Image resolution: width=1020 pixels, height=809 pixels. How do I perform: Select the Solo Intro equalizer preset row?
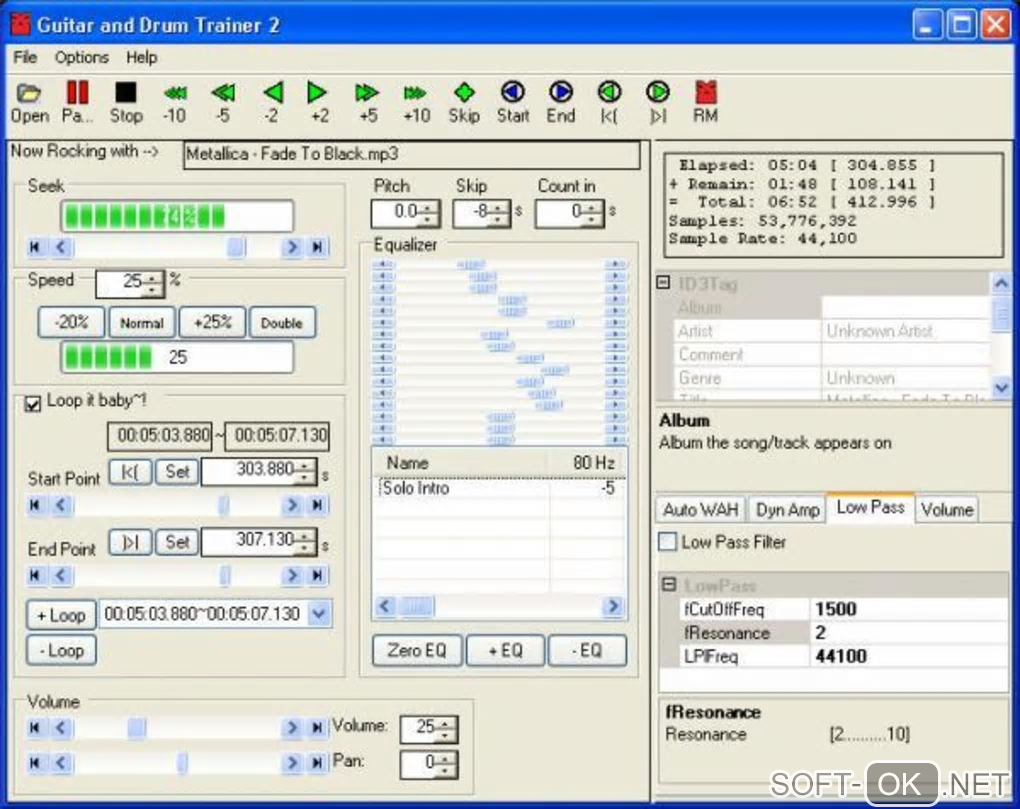(x=499, y=488)
